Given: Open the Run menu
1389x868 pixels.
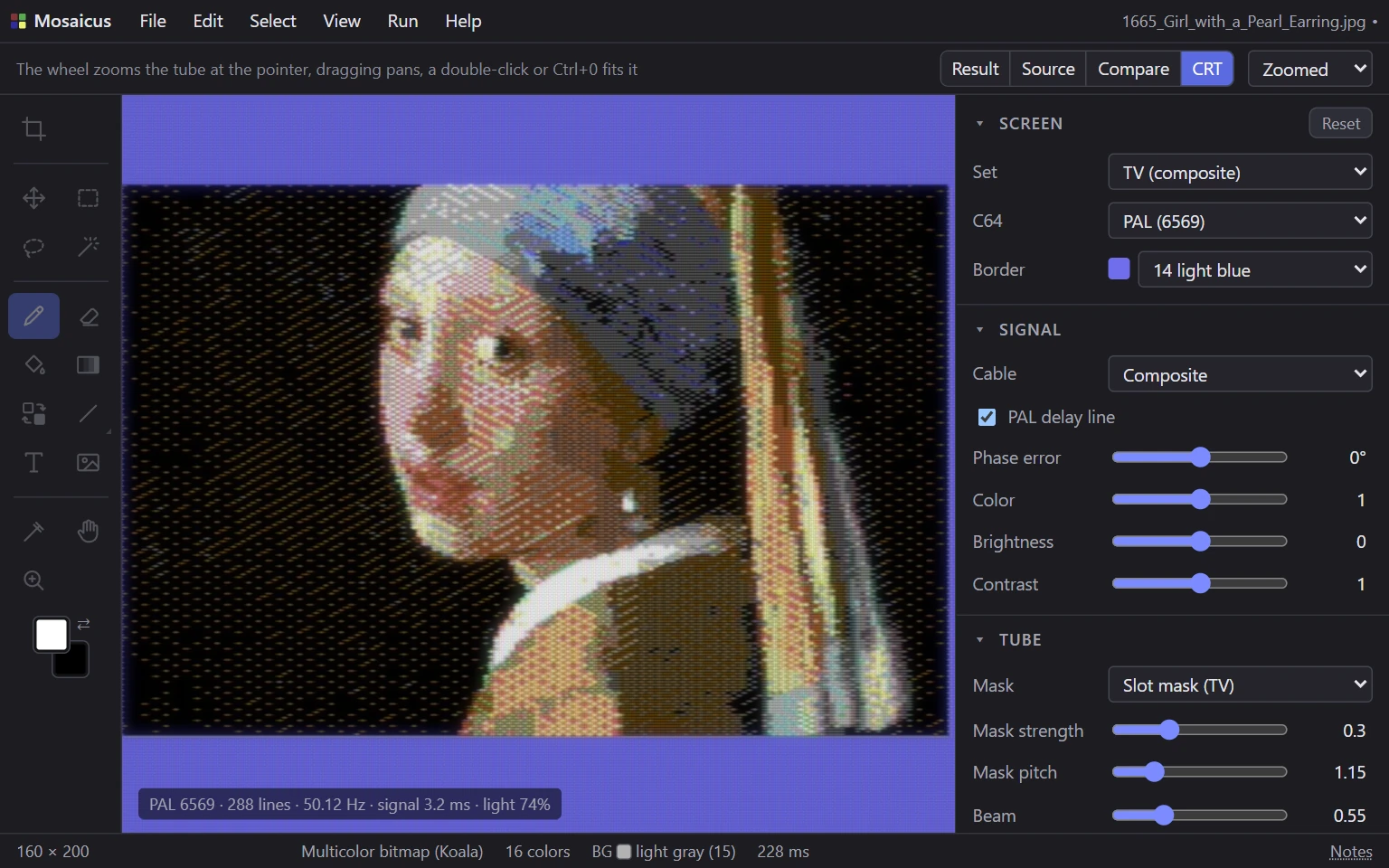Looking at the screenshot, I should click(x=402, y=21).
